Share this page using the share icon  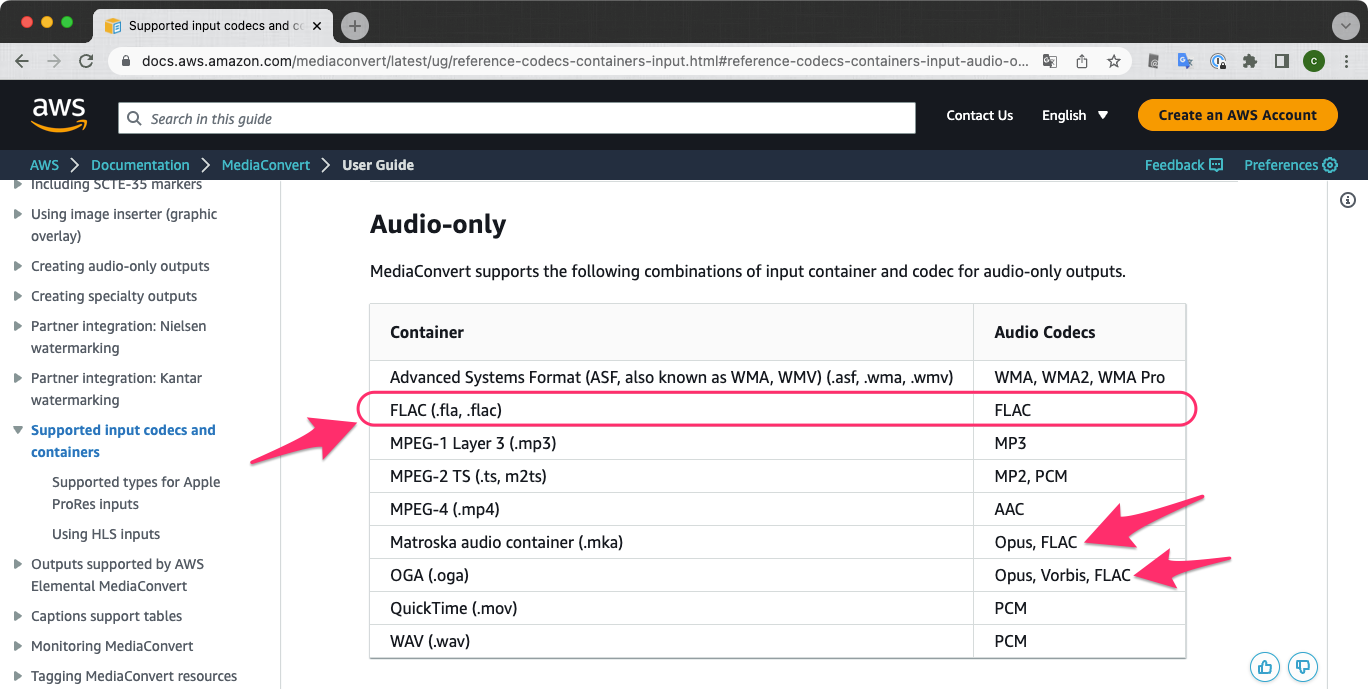click(x=1081, y=61)
